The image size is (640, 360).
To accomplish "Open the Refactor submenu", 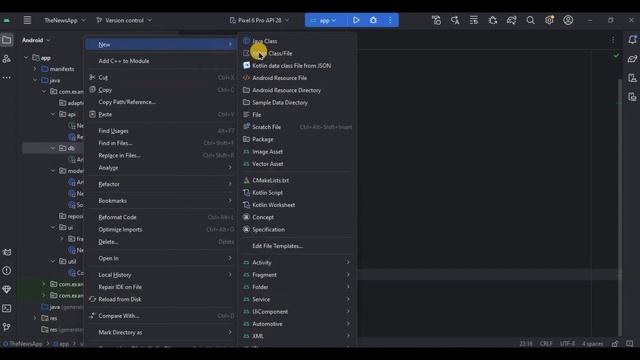I will tap(161, 184).
